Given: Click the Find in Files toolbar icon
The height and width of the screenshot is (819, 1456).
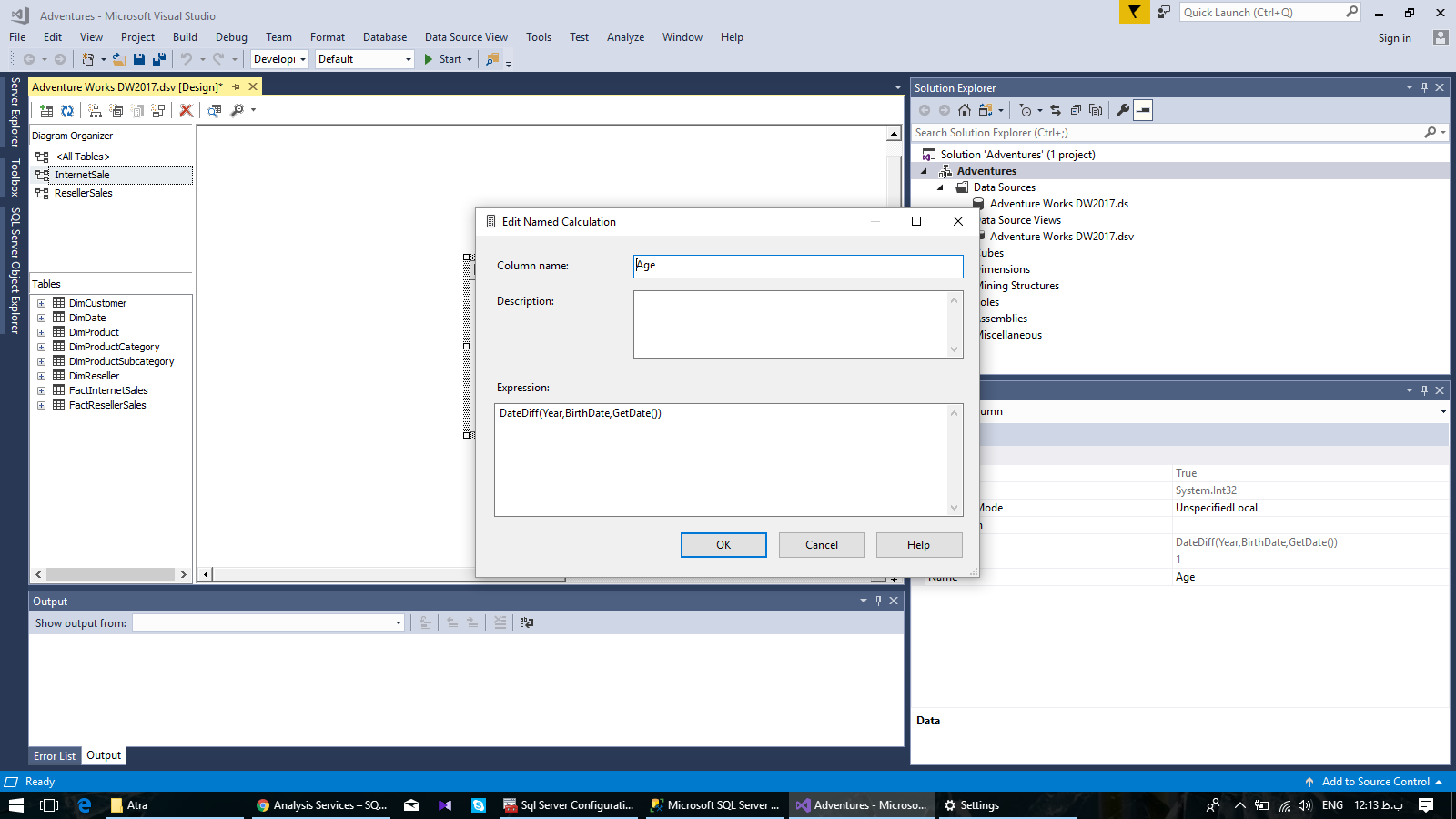Looking at the screenshot, I should click(492, 59).
